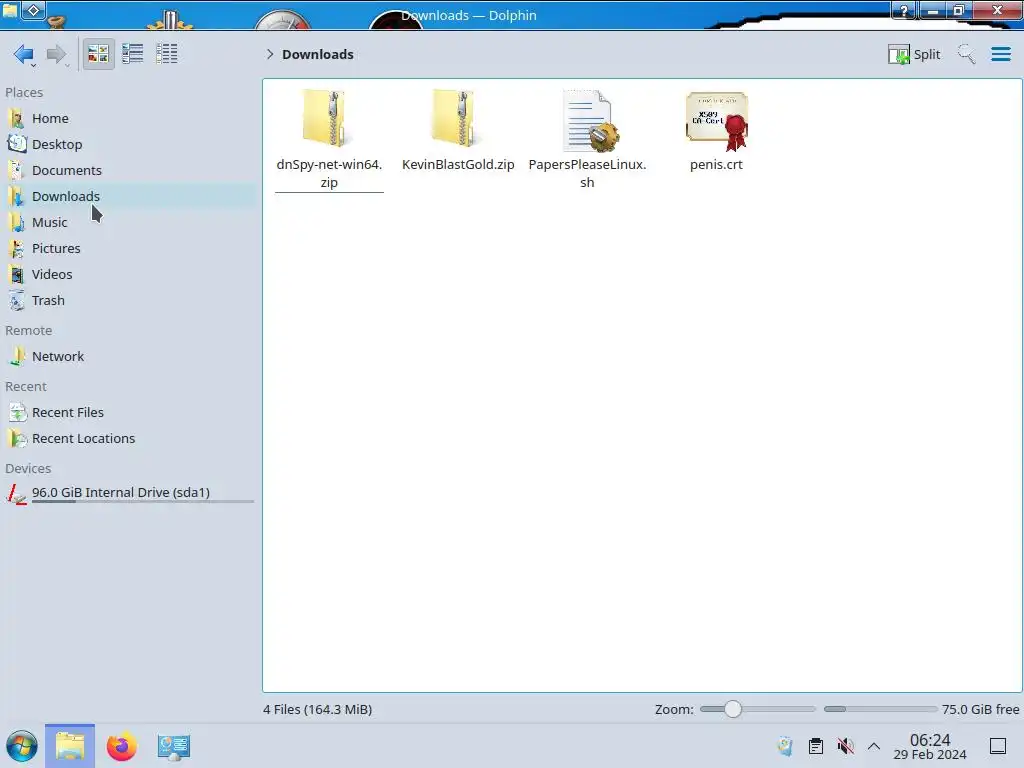Expand hidden system tray icons arrow
The width and height of the screenshot is (1024, 768).
pos(874,746)
